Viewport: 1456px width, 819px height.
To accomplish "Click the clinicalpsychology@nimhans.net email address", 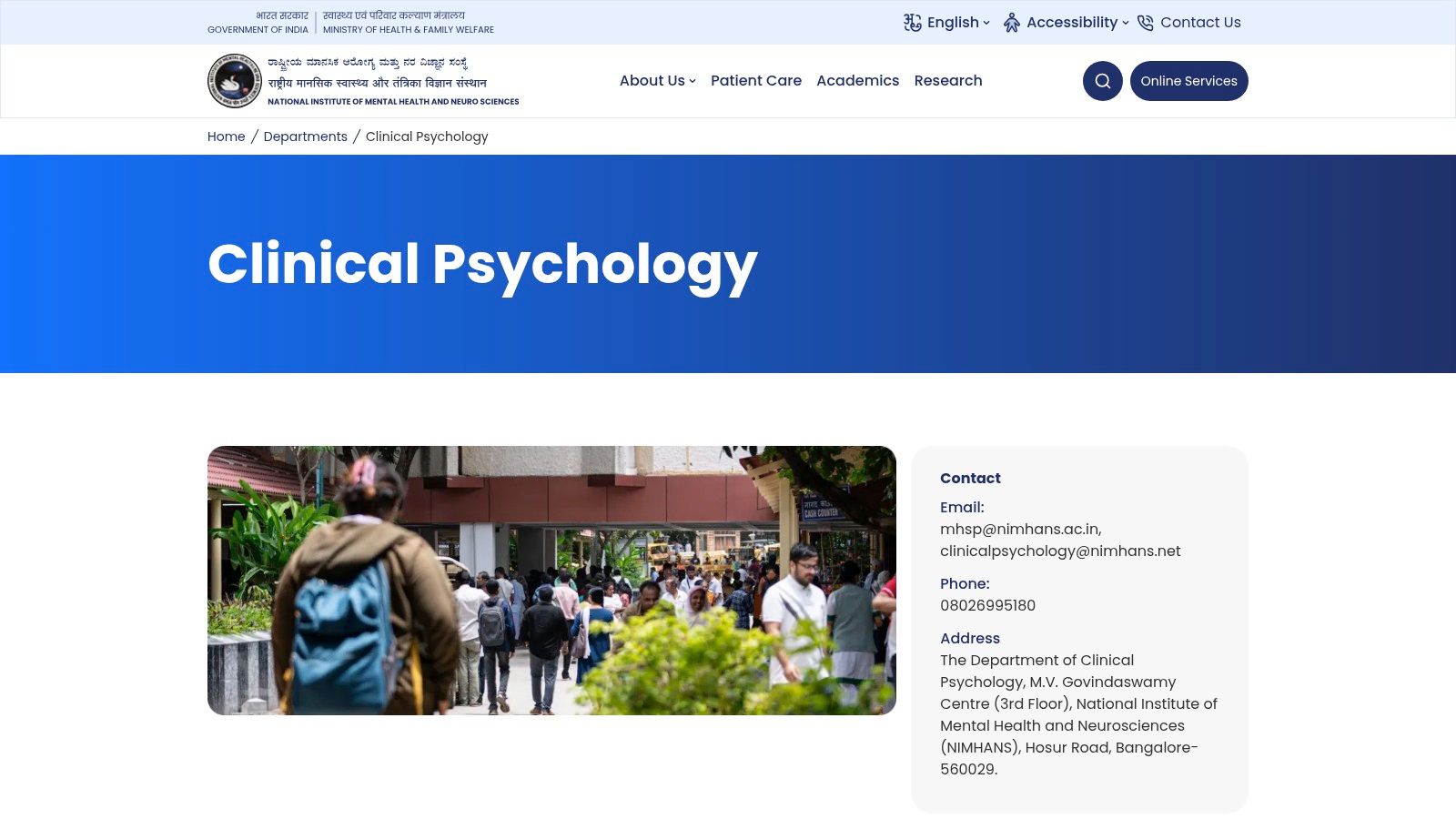I will coord(1060,551).
